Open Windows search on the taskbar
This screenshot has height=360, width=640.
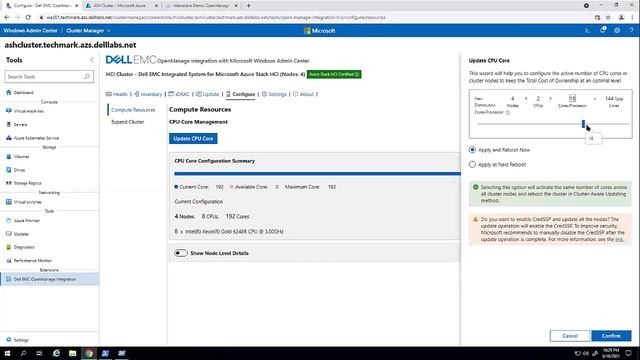(23, 353)
